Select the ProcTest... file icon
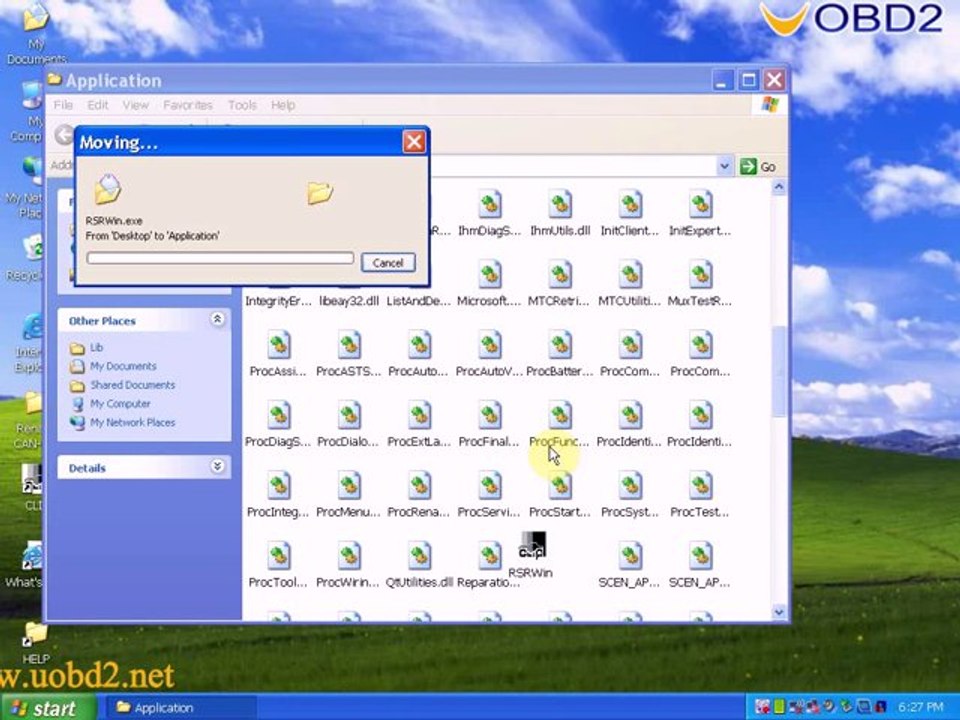The width and height of the screenshot is (960, 720). 700,486
